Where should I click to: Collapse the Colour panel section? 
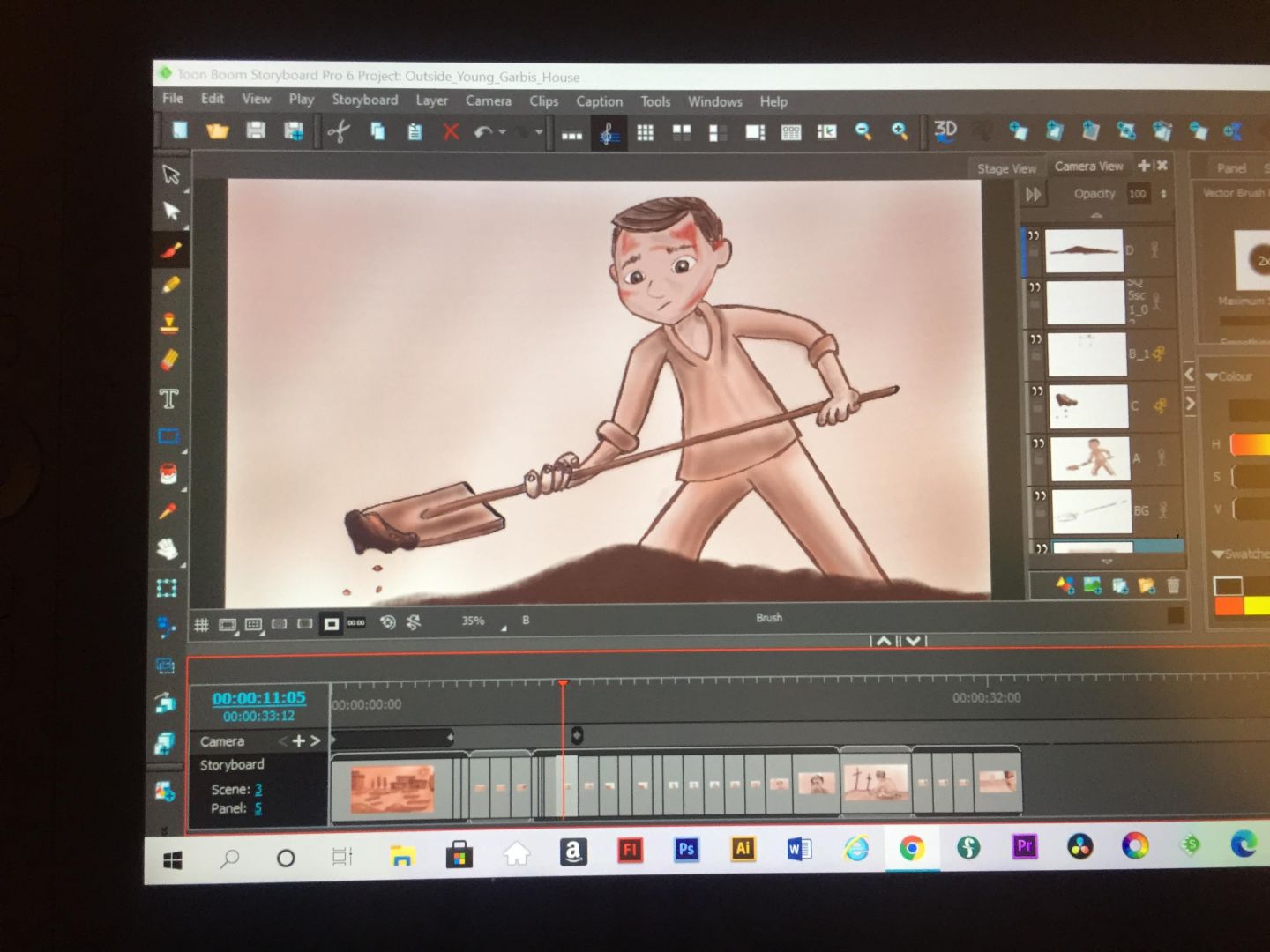(1212, 376)
